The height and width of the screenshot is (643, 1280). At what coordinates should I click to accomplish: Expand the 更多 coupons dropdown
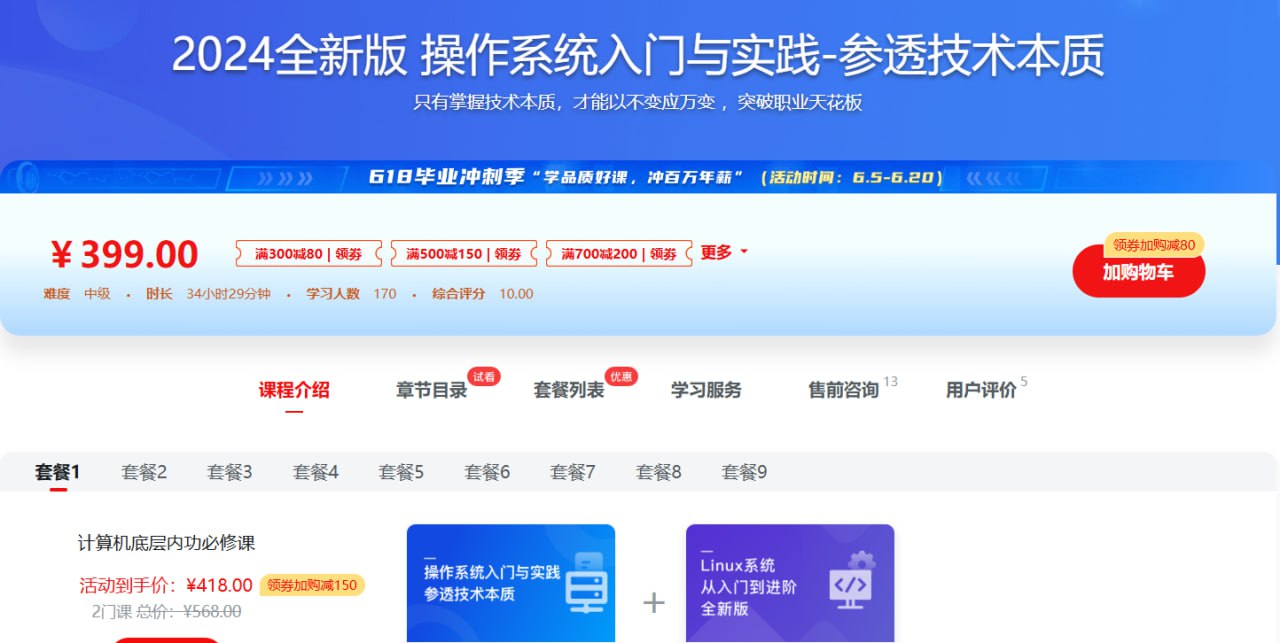point(724,253)
